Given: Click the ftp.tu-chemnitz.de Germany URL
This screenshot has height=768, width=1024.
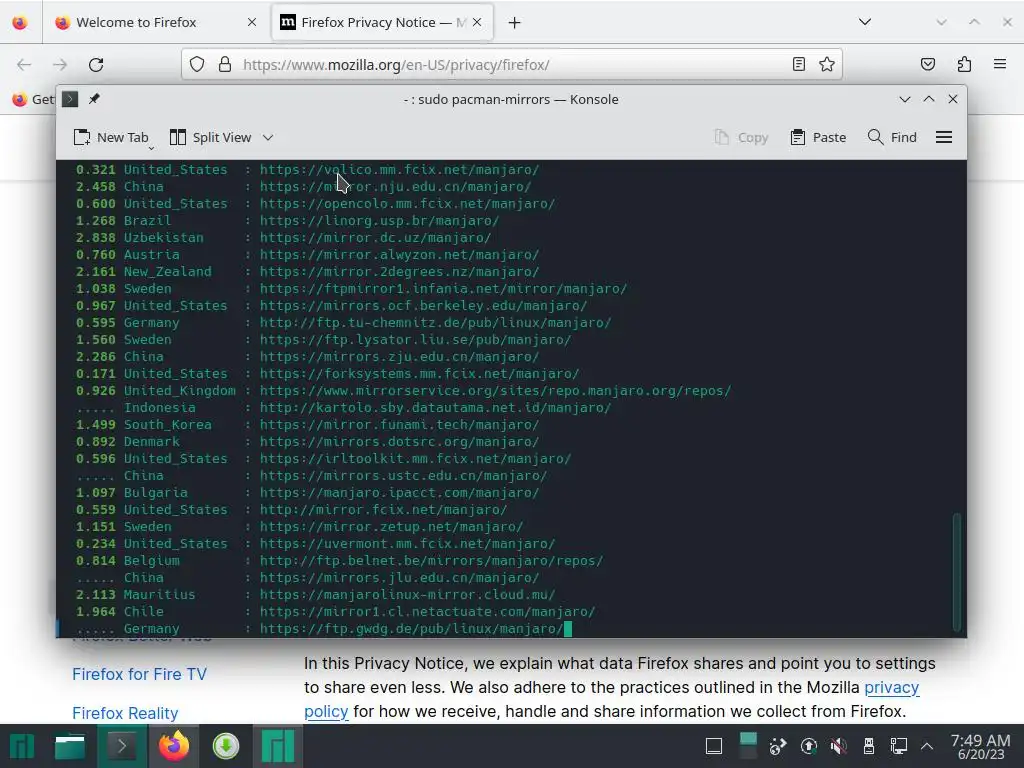Looking at the screenshot, I should point(436,323).
